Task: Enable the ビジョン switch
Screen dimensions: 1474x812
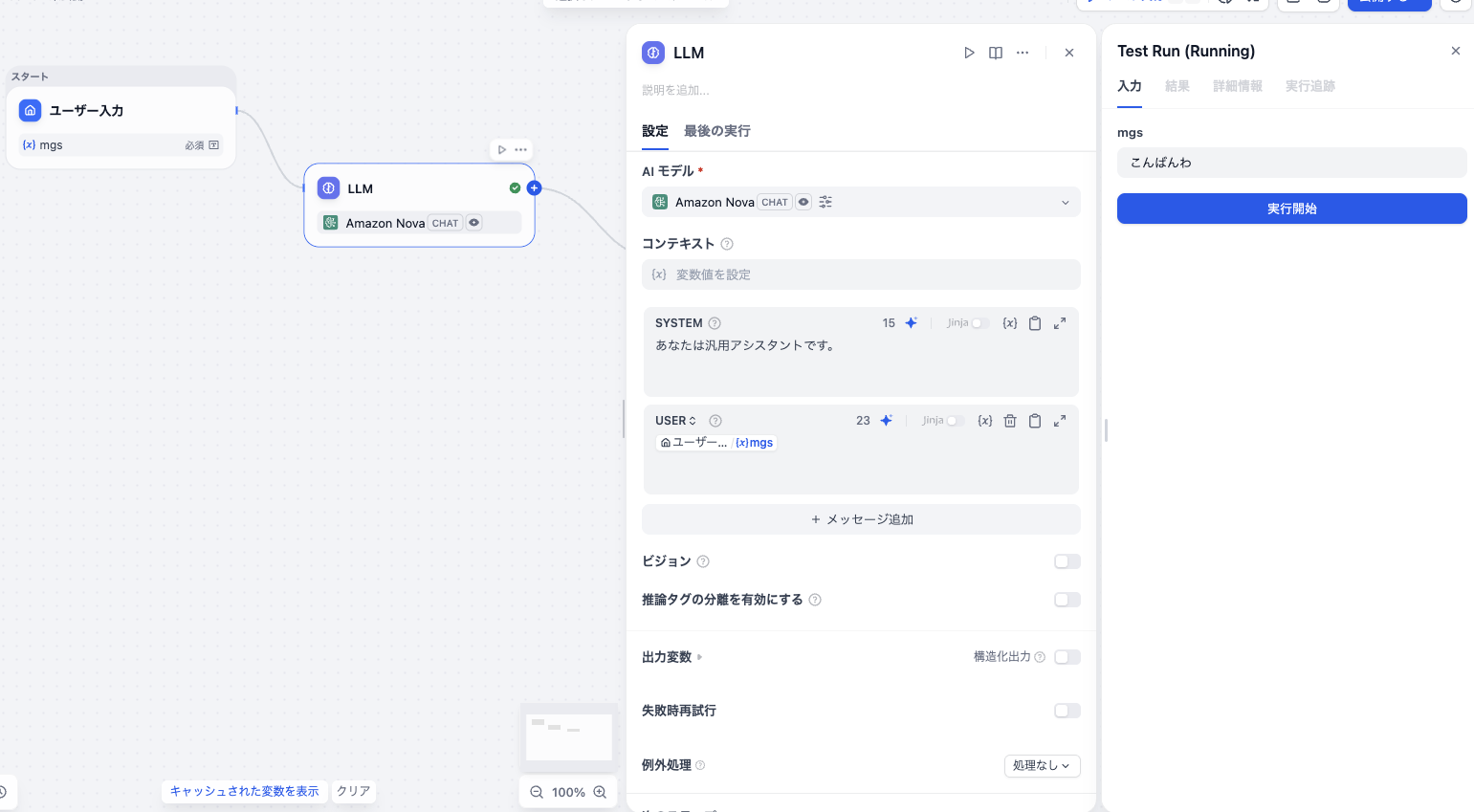Action: 1067,561
